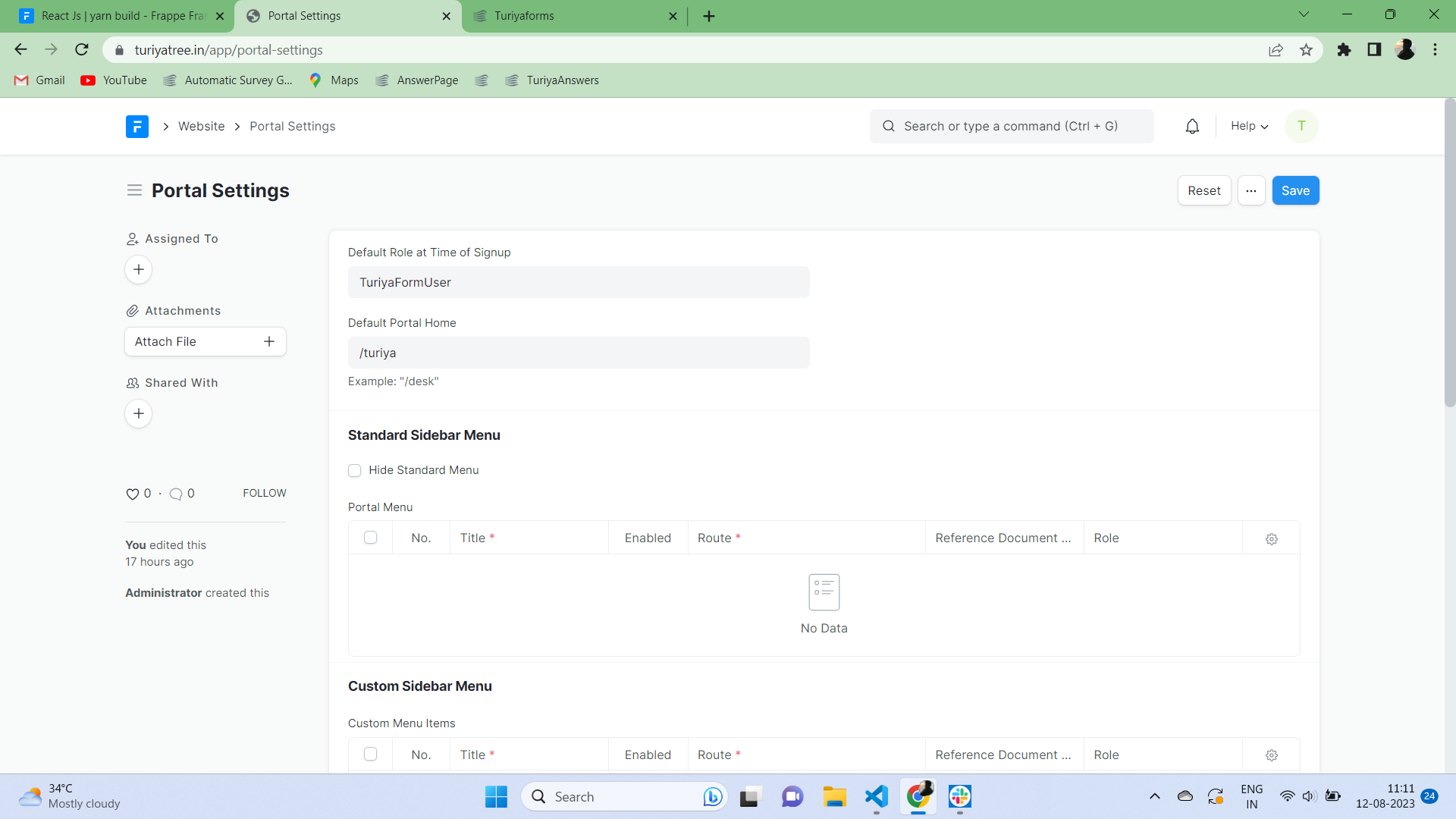Like this document with the heart icon
The height and width of the screenshot is (819, 1456).
(132, 494)
